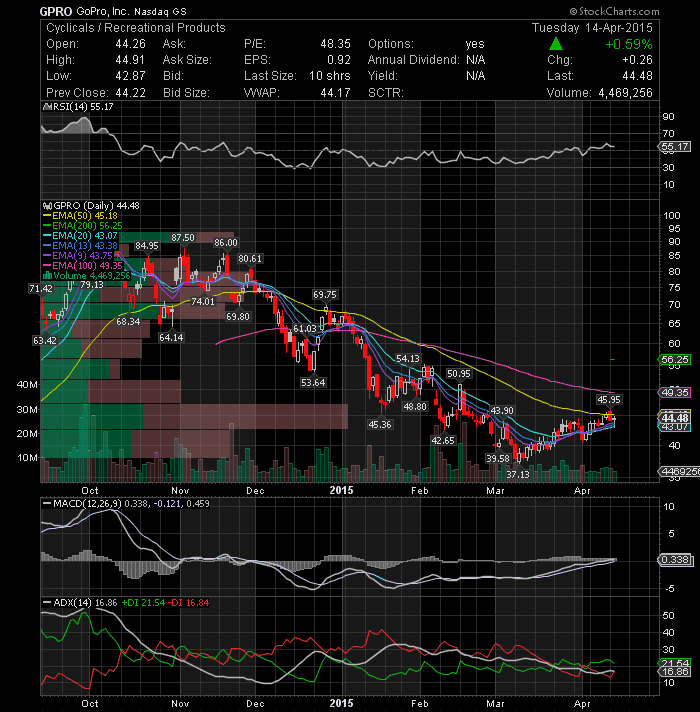Click the MACD(12,26,9) indicator label
The width and height of the screenshot is (700, 712).
click(87, 504)
